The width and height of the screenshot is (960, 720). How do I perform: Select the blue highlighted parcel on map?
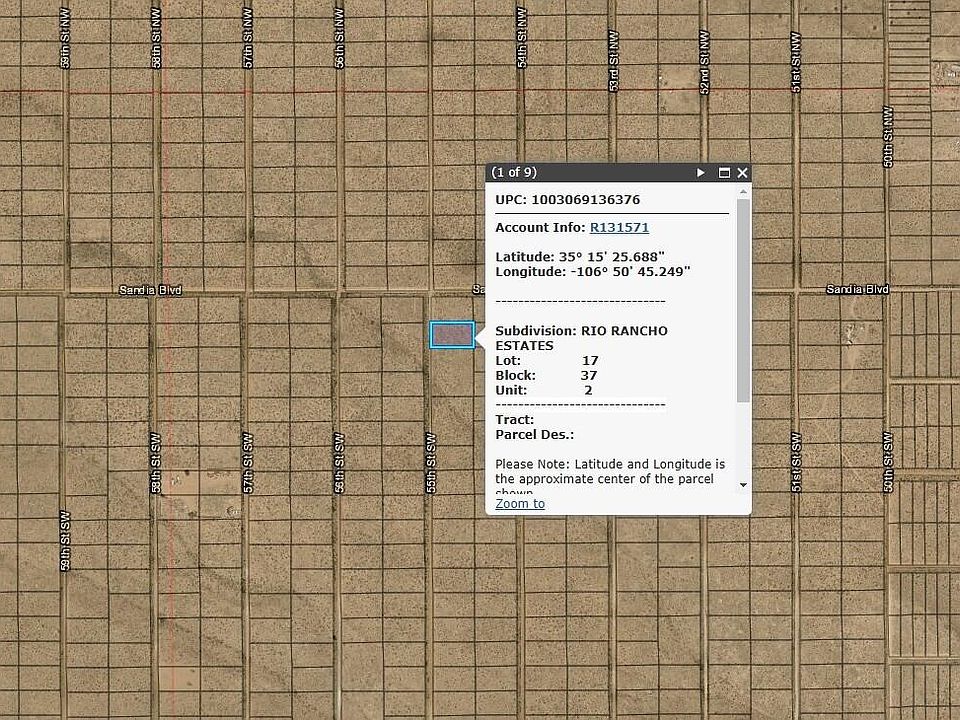(452, 335)
